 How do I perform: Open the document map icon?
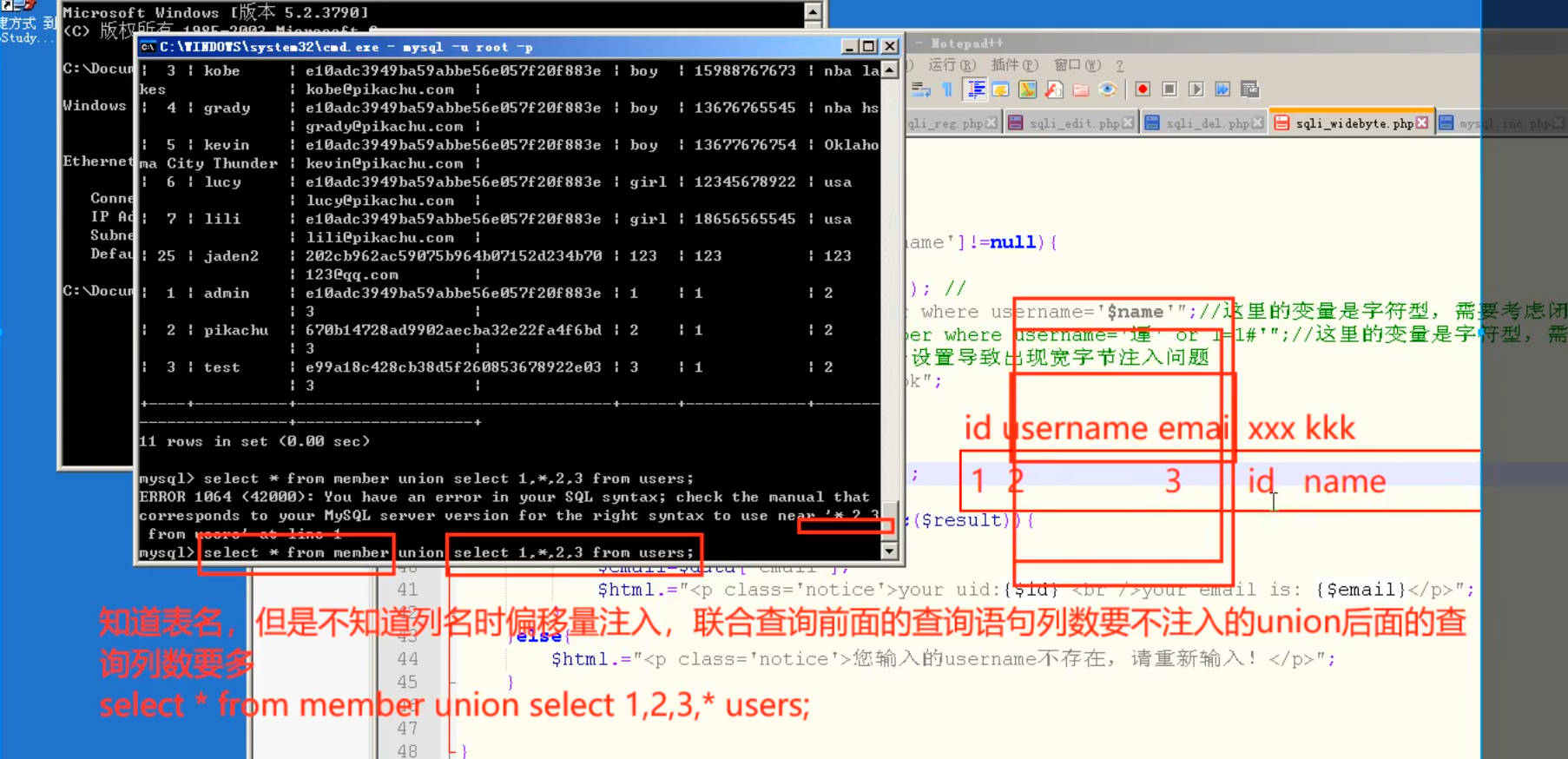click(x=1027, y=89)
